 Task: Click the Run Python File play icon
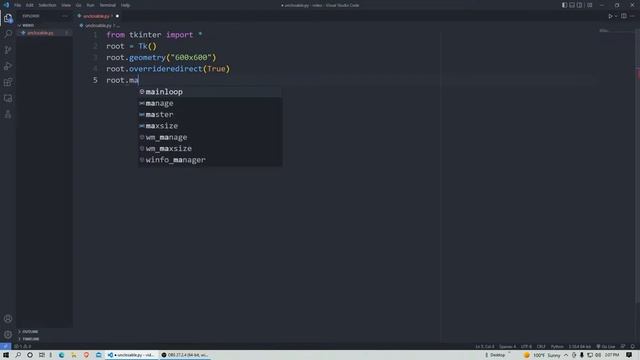[610, 16]
